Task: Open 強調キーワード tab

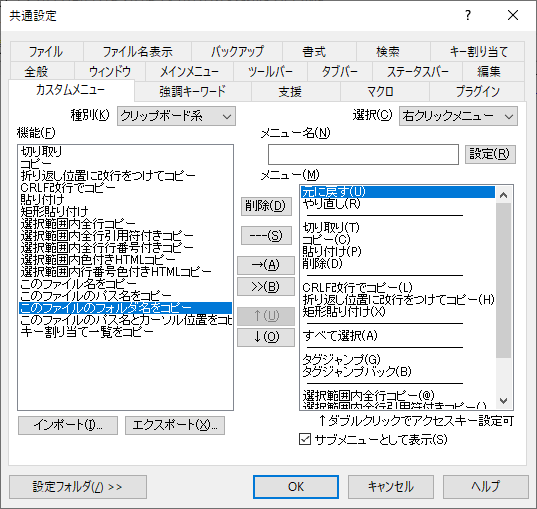Action: 193,91
